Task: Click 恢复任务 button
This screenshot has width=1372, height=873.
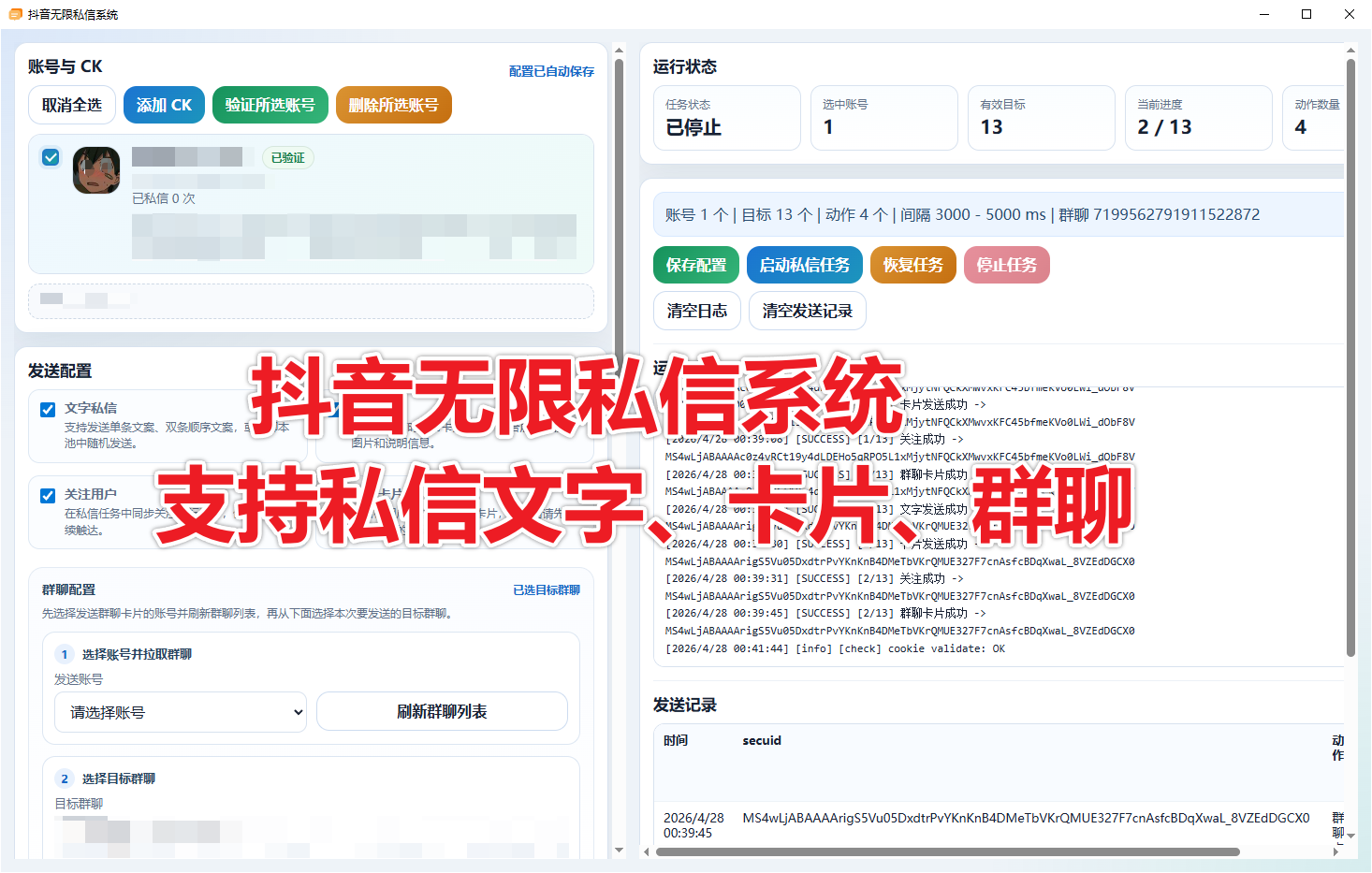Action: [x=913, y=265]
